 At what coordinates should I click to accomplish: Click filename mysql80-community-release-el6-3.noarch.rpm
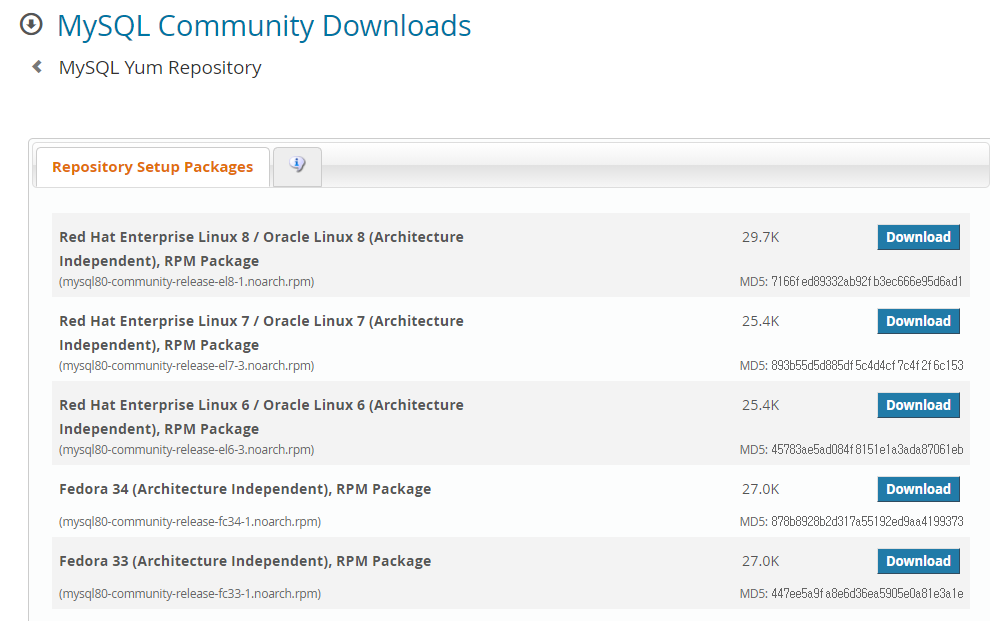[186, 449]
